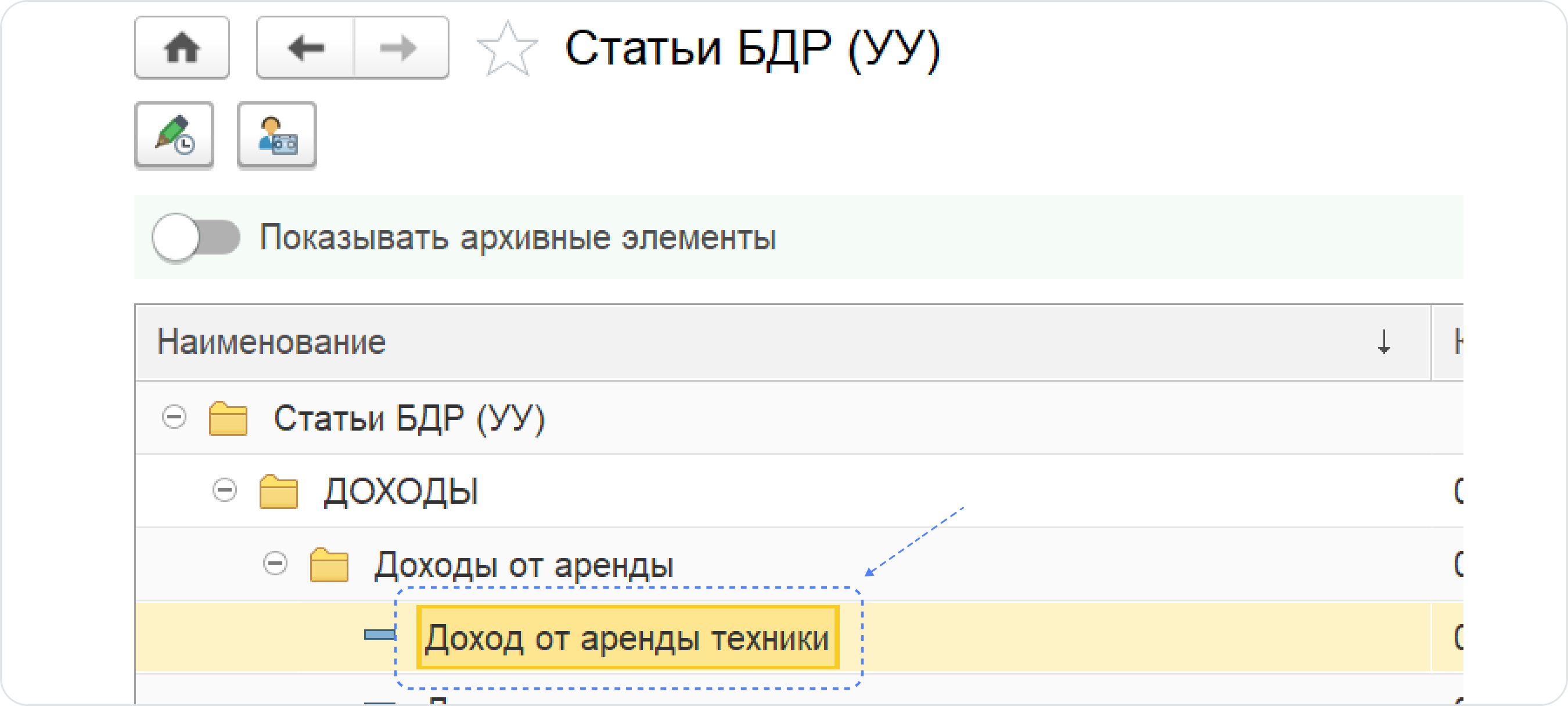Collapse the ДОХОДЫ tree group
The height and width of the screenshot is (706, 1568).
(225, 490)
